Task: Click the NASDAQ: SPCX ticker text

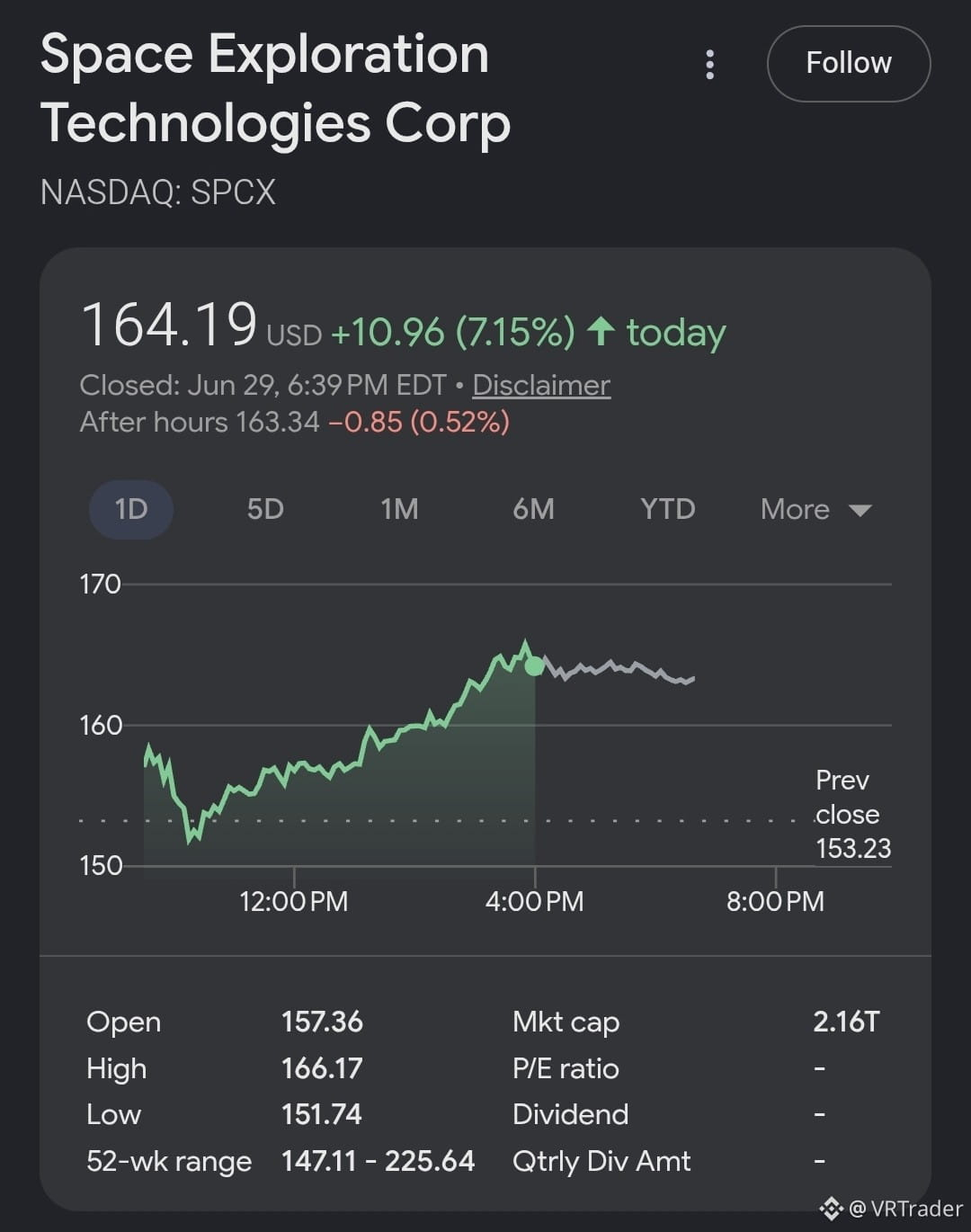Action: [x=158, y=192]
